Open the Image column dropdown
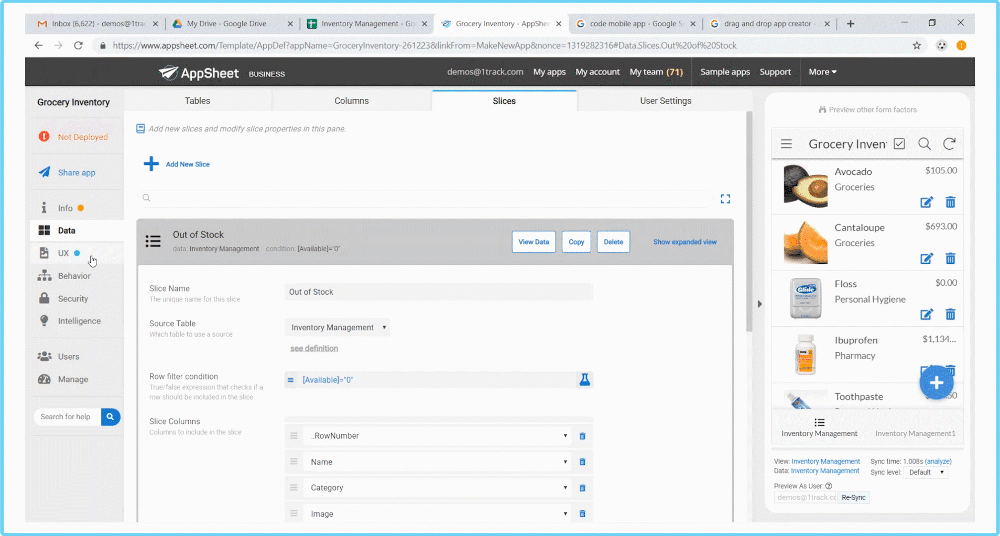 coord(437,514)
